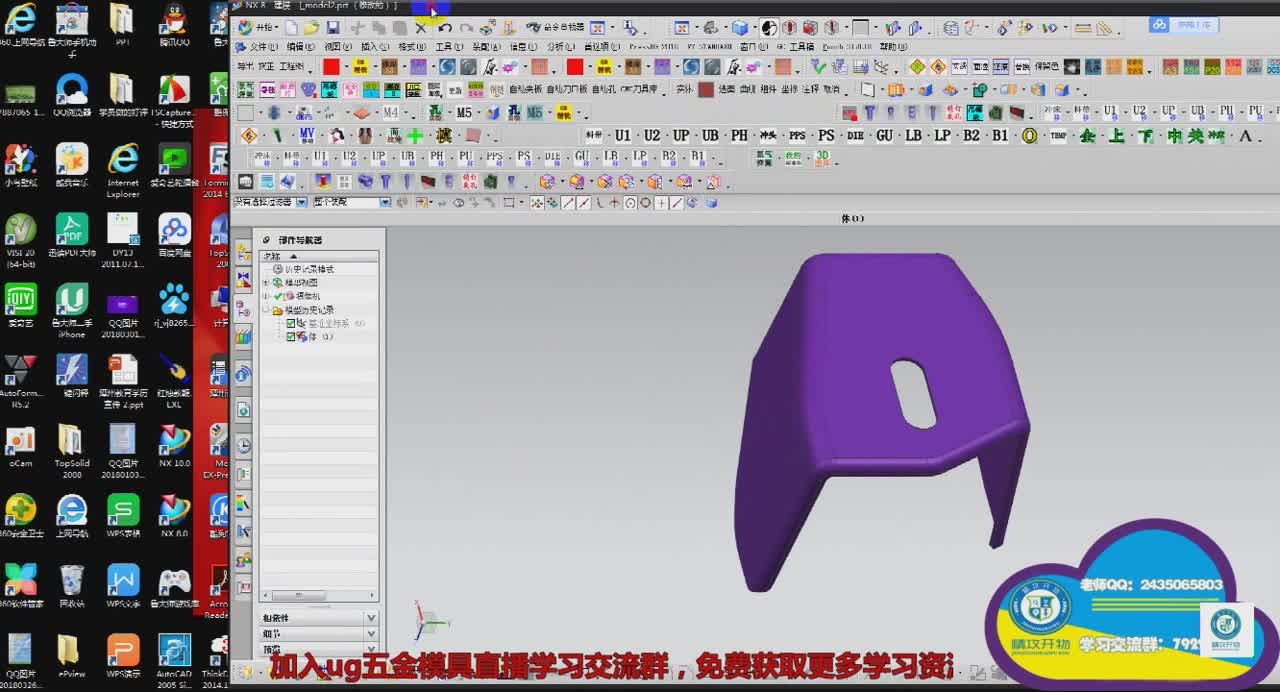The height and width of the screenshot is (692, 1280).
Task: Expand the 相依性 panel section
Action: [x=371, y=618]
